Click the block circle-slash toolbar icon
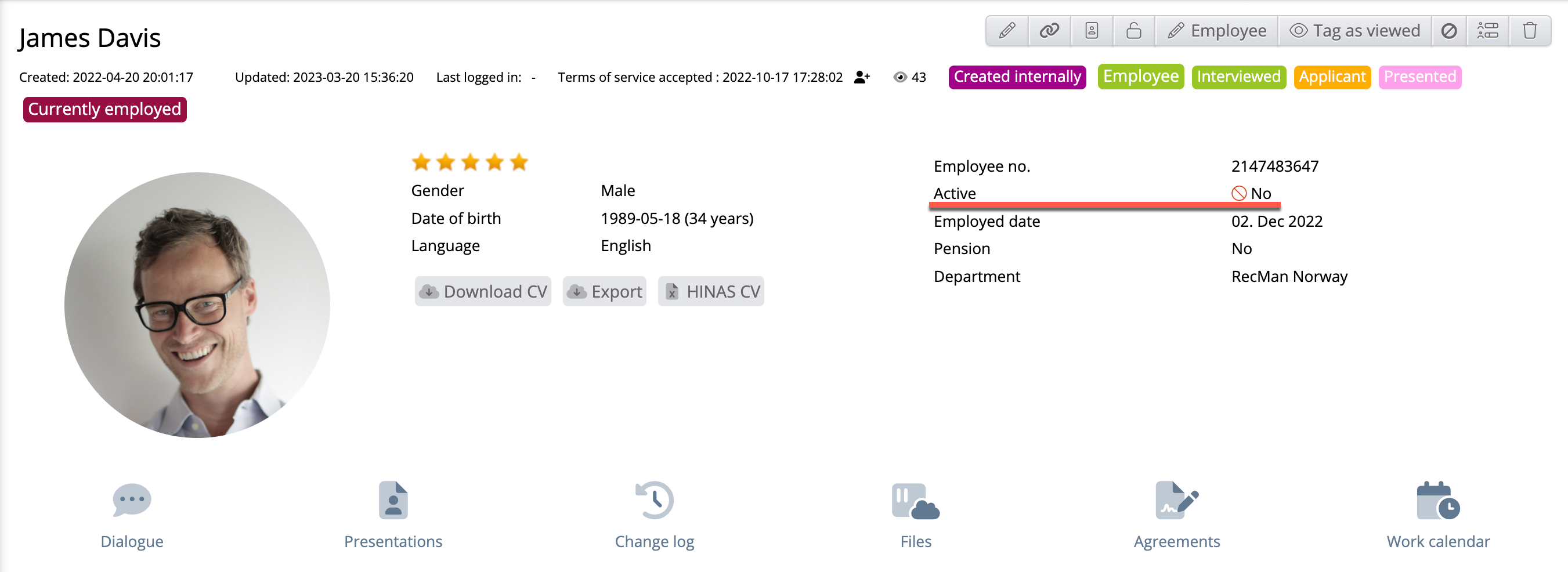Image resolution: width=1568 pixels, height=572 pixels. coord(1448,30)
